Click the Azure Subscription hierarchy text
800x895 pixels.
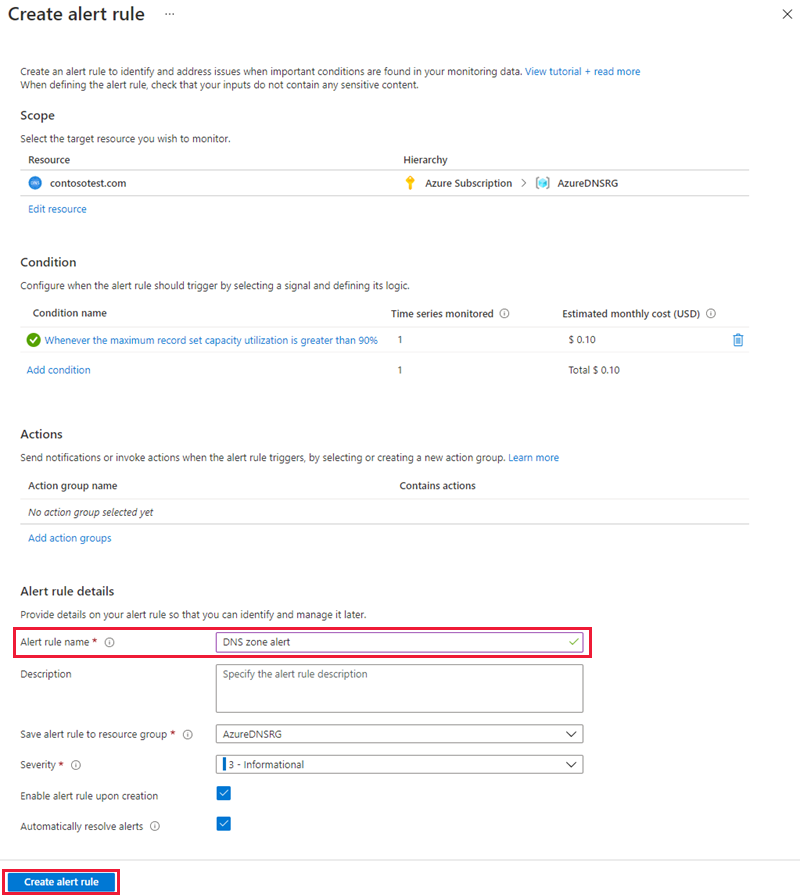point(468,183)
